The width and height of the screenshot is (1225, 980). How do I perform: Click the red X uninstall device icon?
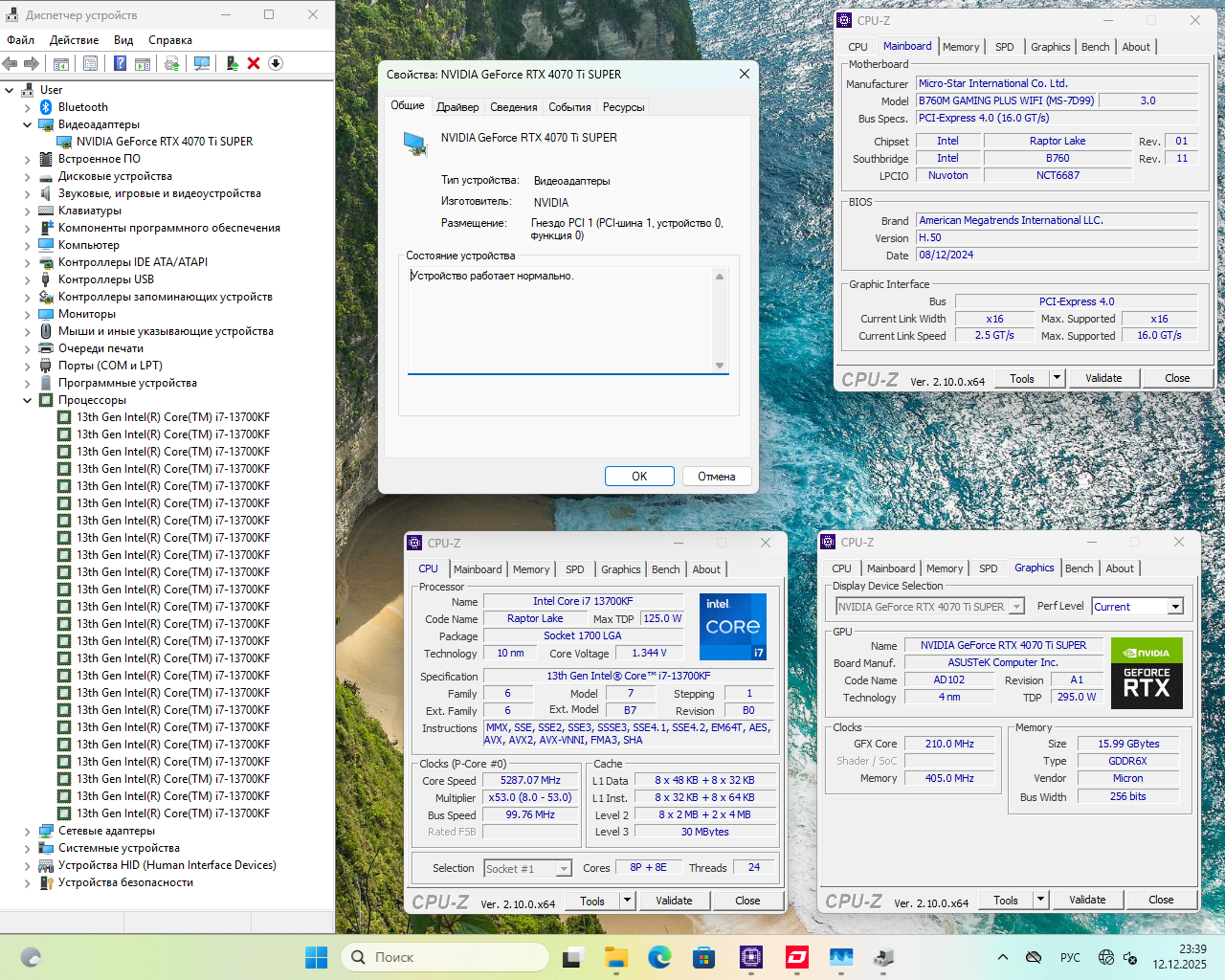pos(254,63)
